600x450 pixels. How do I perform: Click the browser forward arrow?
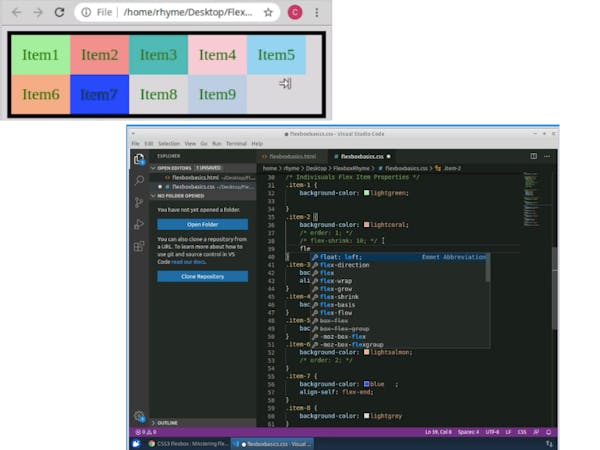[38, 13]
